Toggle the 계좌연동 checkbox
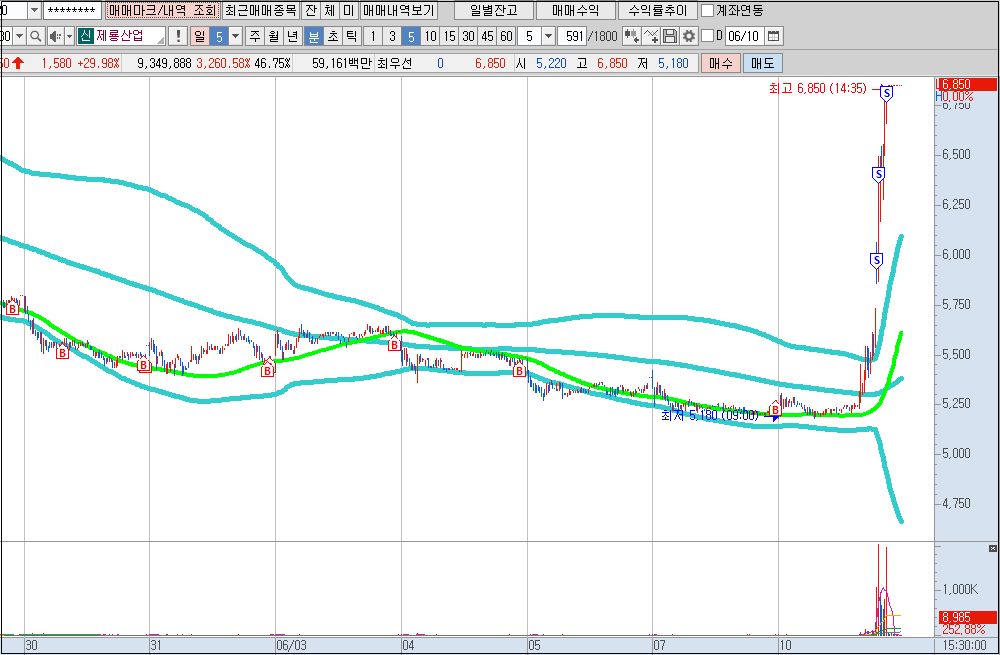This screenshot has height=655, width=1000. tap(707, 11)
